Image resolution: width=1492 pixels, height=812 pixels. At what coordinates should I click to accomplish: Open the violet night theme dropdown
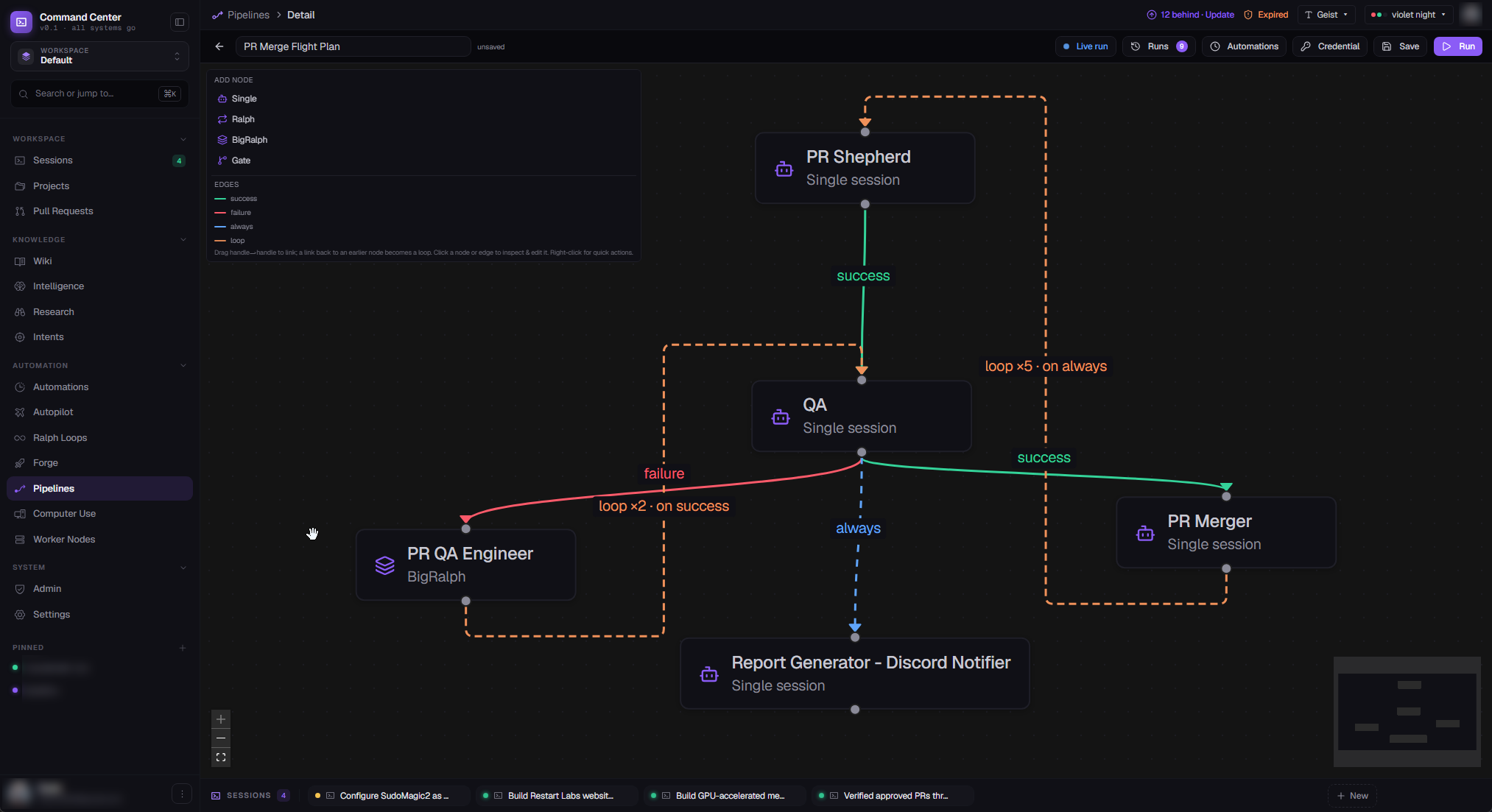tap(1409, 15)
